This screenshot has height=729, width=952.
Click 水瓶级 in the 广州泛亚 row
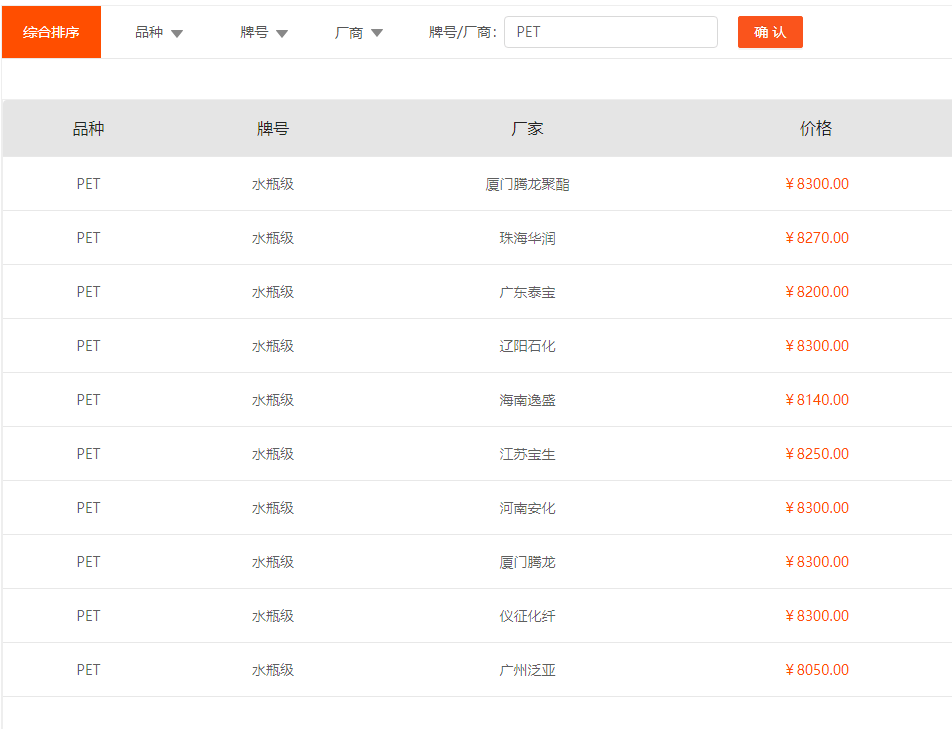[273, 670]
